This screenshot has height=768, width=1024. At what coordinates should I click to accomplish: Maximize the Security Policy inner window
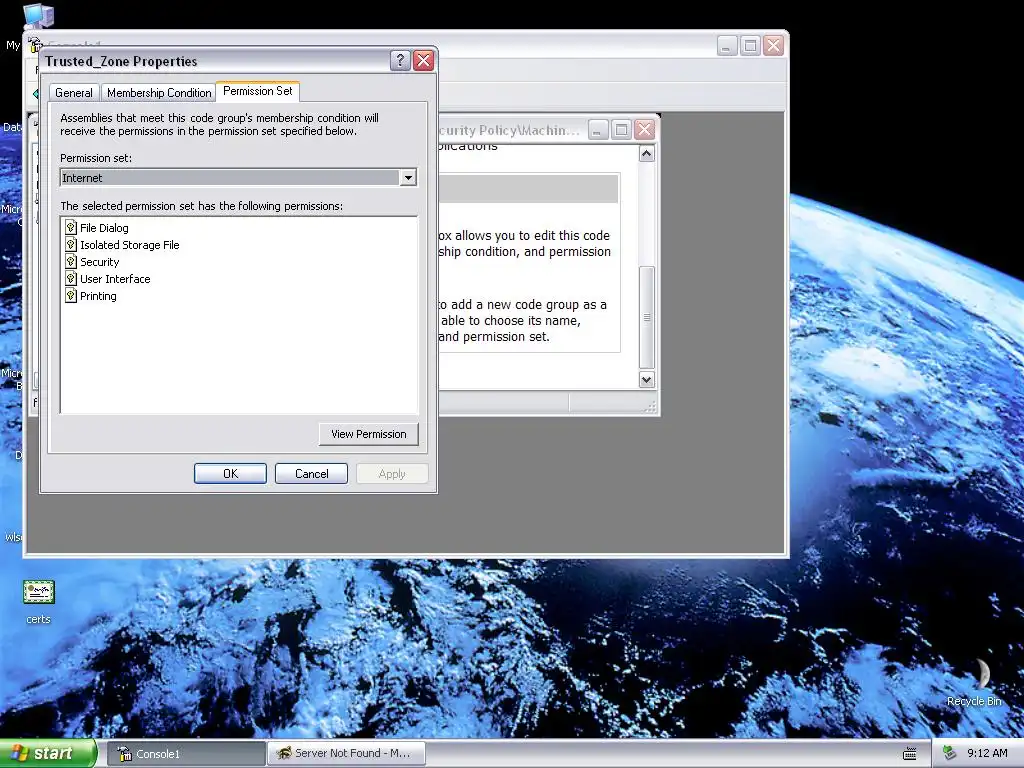621,130
